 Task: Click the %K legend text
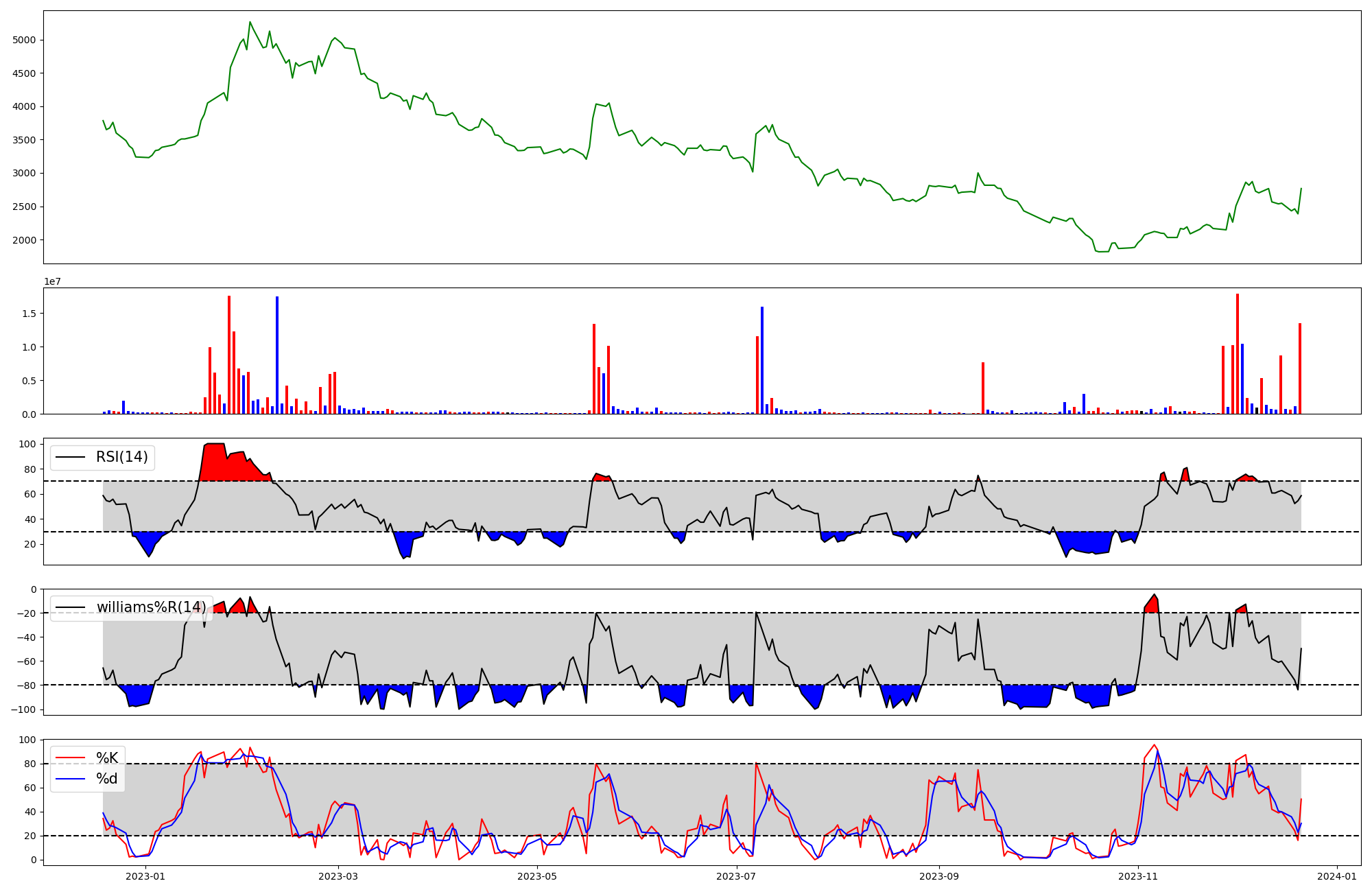107,758
